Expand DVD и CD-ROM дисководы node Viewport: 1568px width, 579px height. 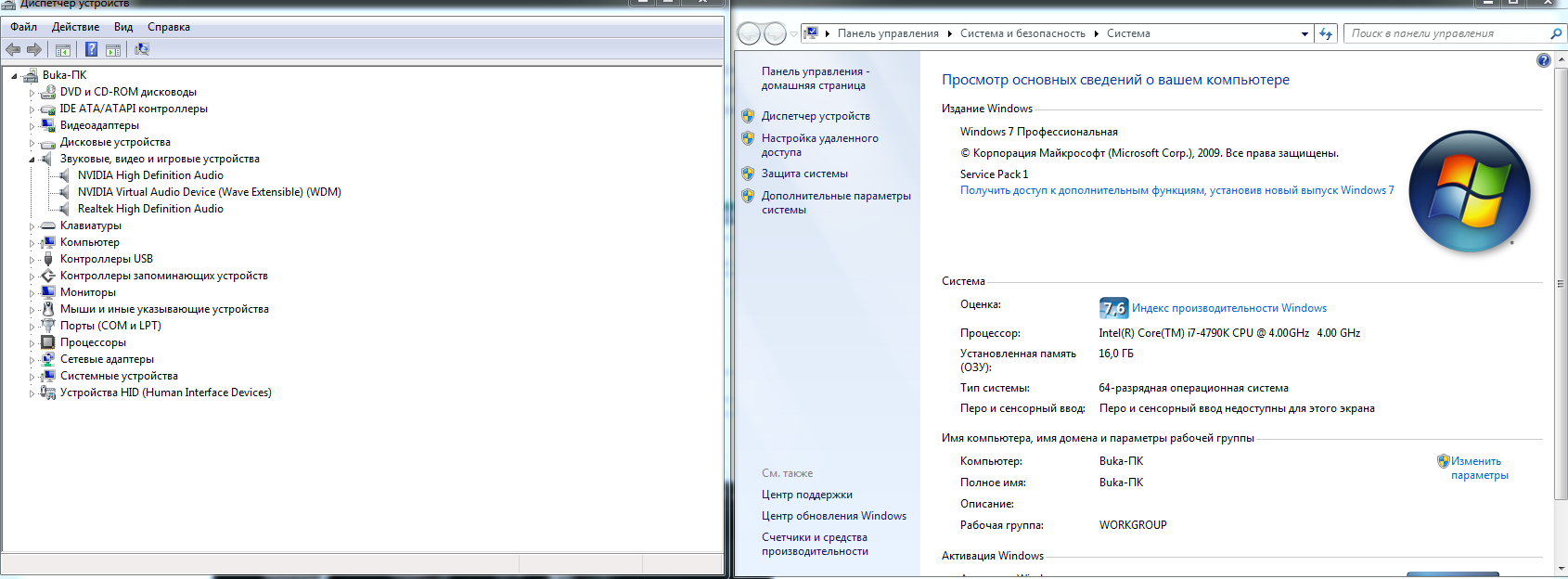click(32, 93)
